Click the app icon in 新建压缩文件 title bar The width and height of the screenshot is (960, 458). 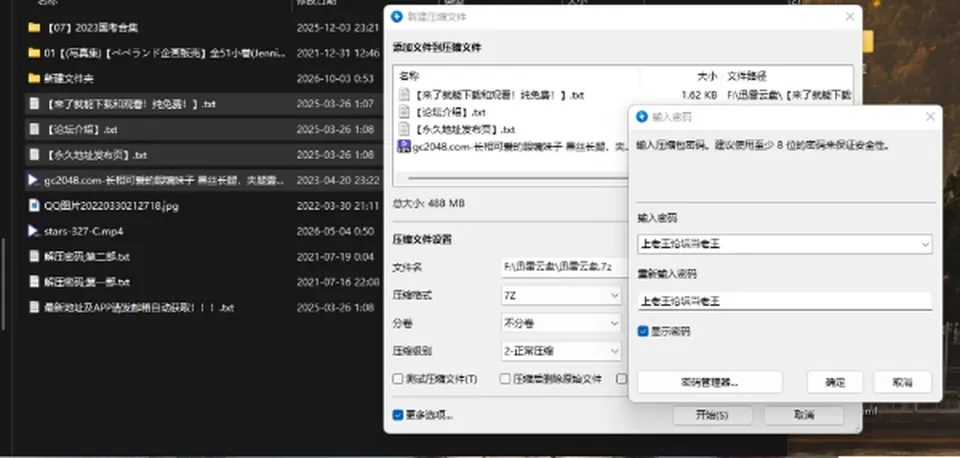[397, 17]
